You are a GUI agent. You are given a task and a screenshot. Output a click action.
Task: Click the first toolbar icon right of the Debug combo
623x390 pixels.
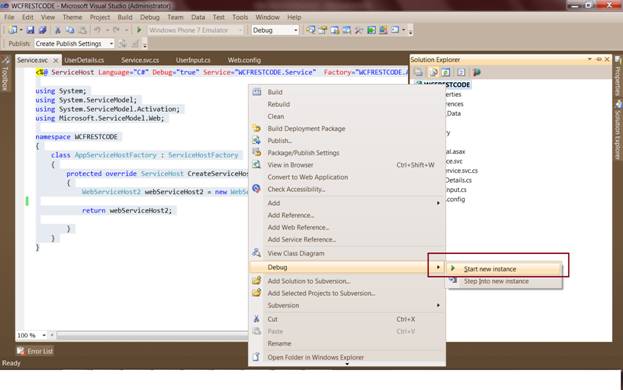click(310, 30)
